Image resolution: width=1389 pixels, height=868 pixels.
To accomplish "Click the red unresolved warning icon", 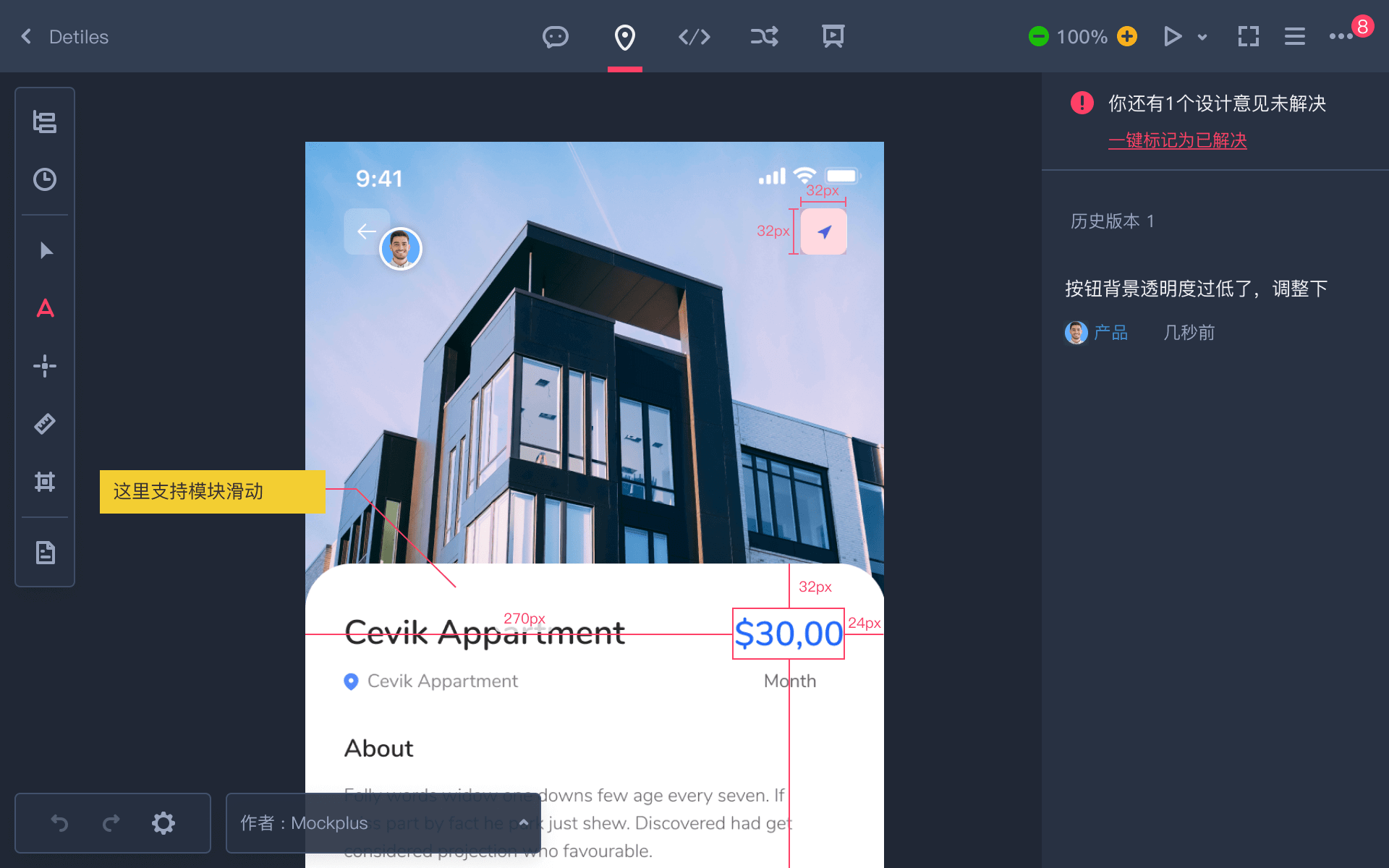I will point(1082,103).
